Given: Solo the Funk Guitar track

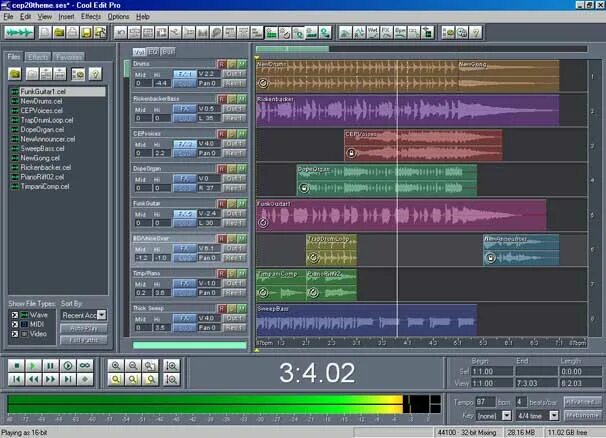Looking at the screenshot, I should click(232, 204).
